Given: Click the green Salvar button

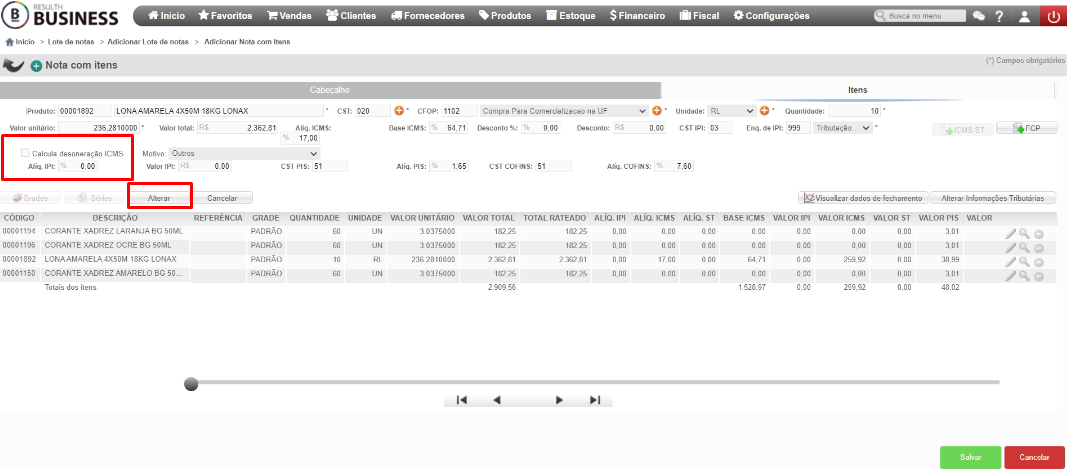Looking at the screenshot, I should [x=970, y=457].
